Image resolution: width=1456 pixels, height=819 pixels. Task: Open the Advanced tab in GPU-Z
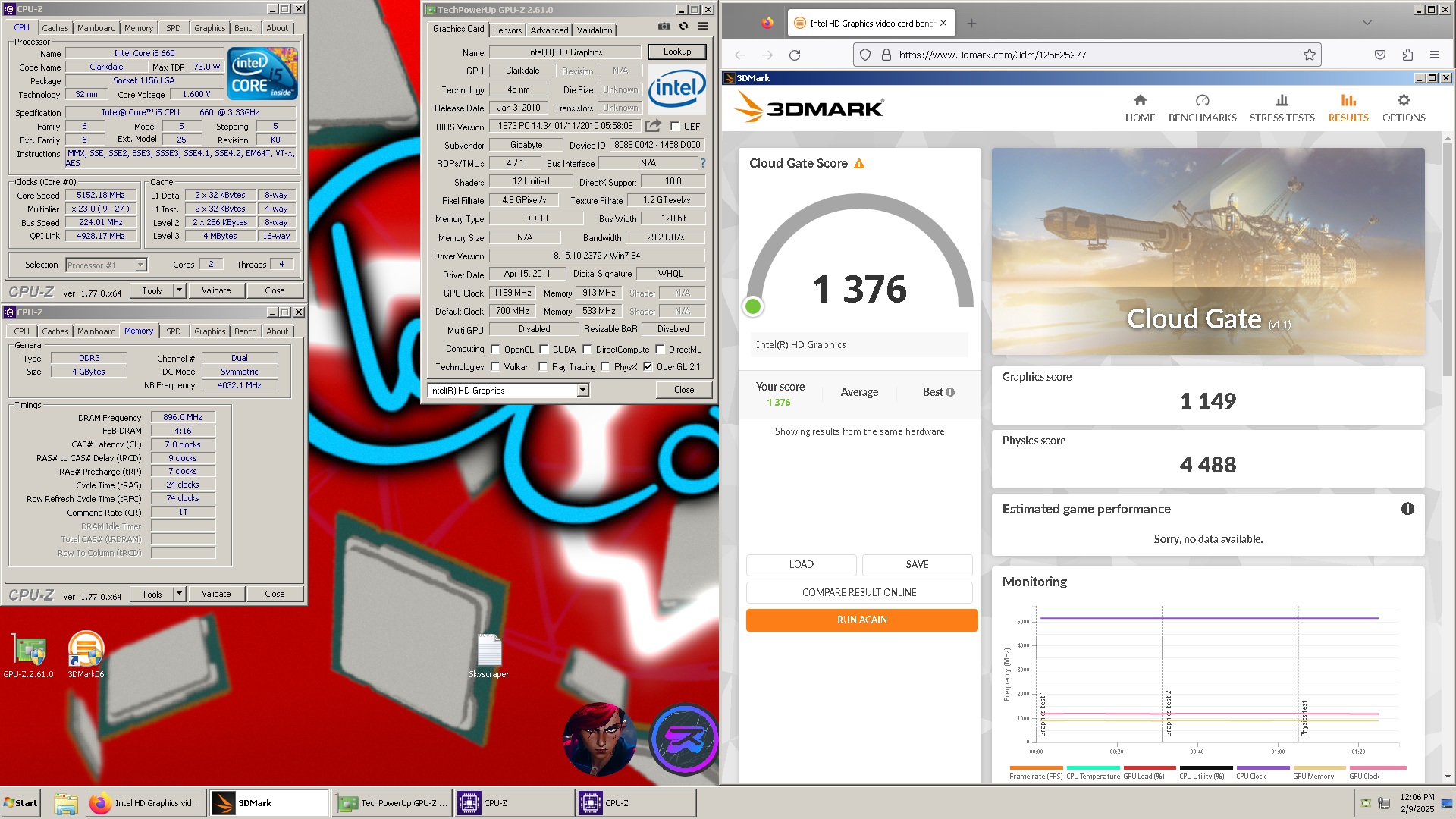click(x=549, y=30)
